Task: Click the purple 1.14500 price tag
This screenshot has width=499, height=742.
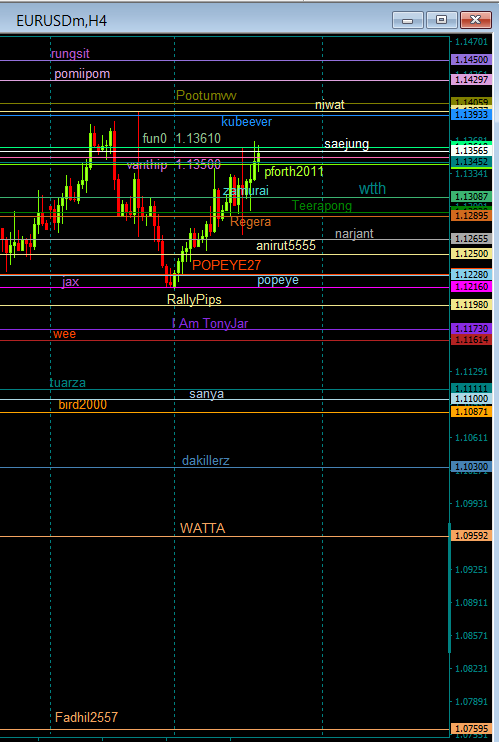Action: click(472, 60)
